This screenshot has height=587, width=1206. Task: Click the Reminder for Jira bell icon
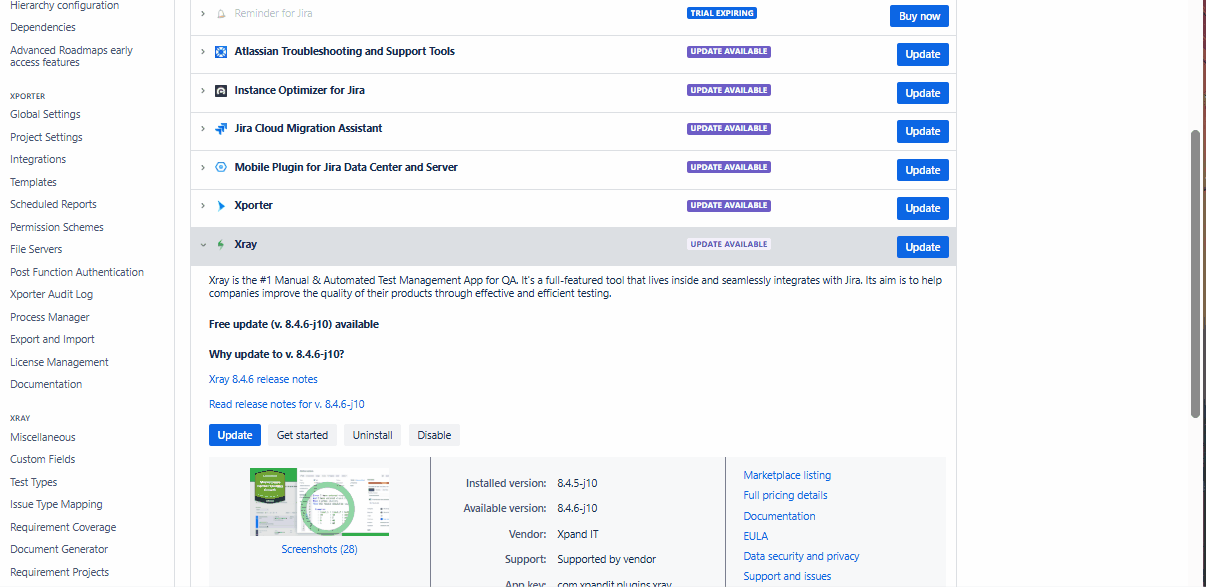[221, 14]
